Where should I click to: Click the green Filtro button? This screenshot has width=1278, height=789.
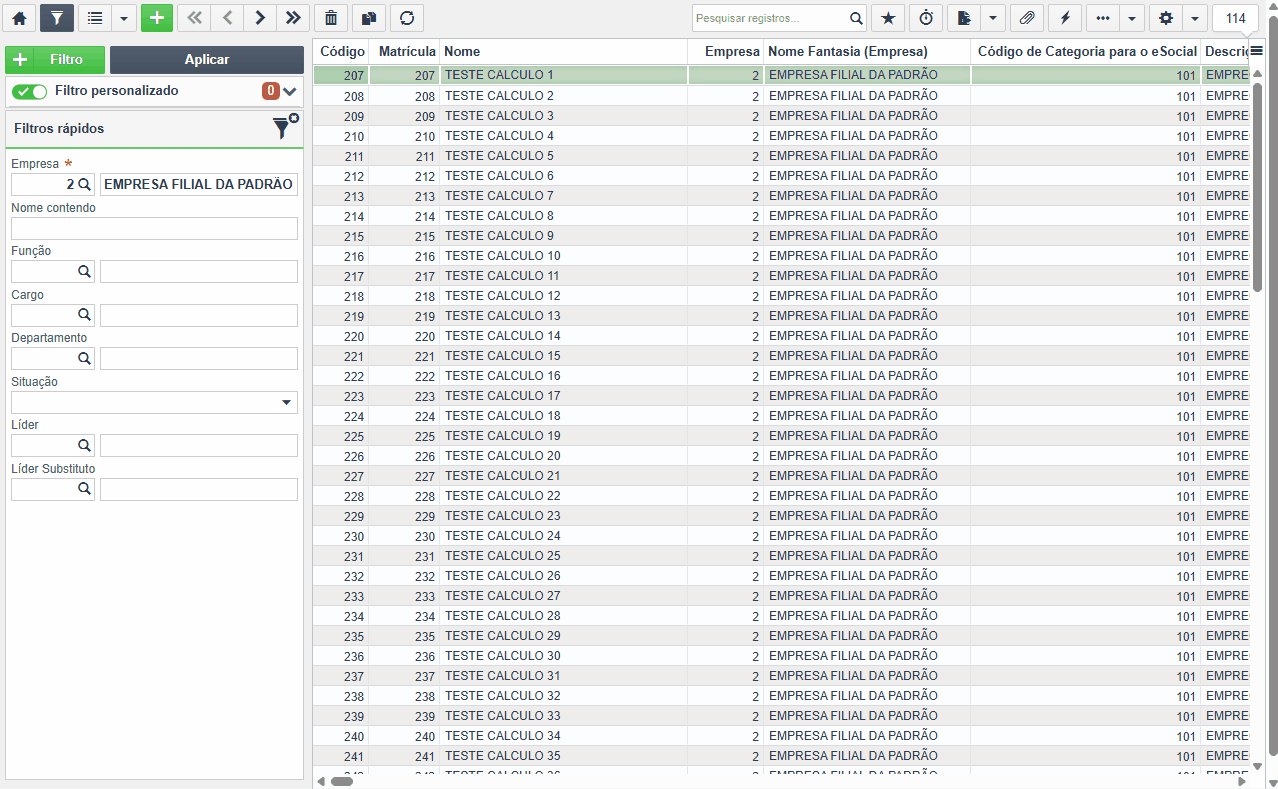coord(55,60)
